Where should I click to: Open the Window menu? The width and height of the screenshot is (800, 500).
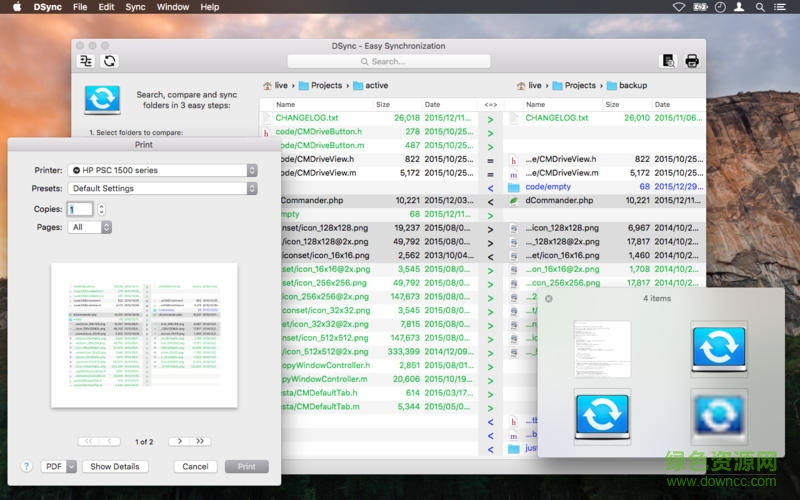coord(173,7)
